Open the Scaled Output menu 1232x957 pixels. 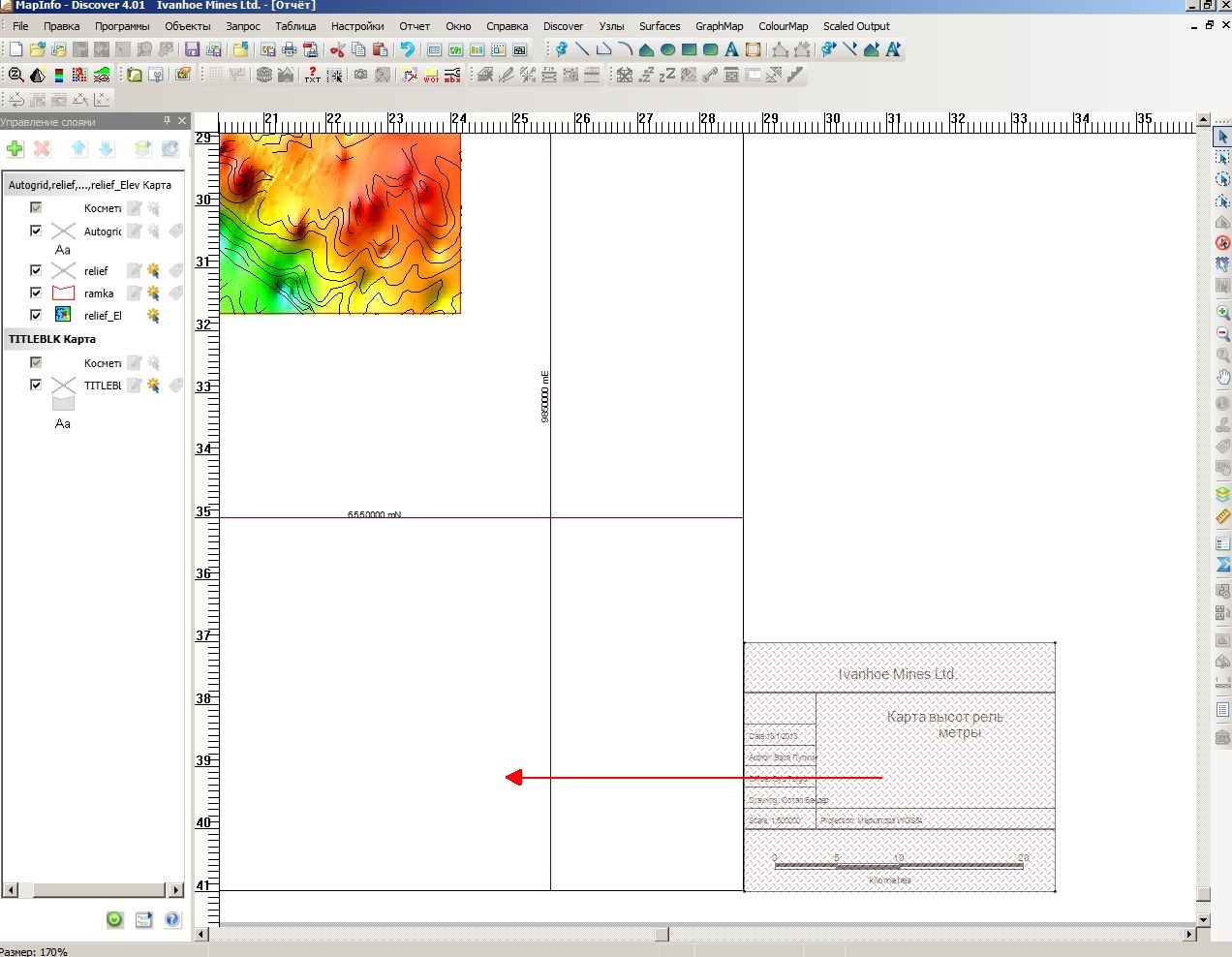pos(856,26)
